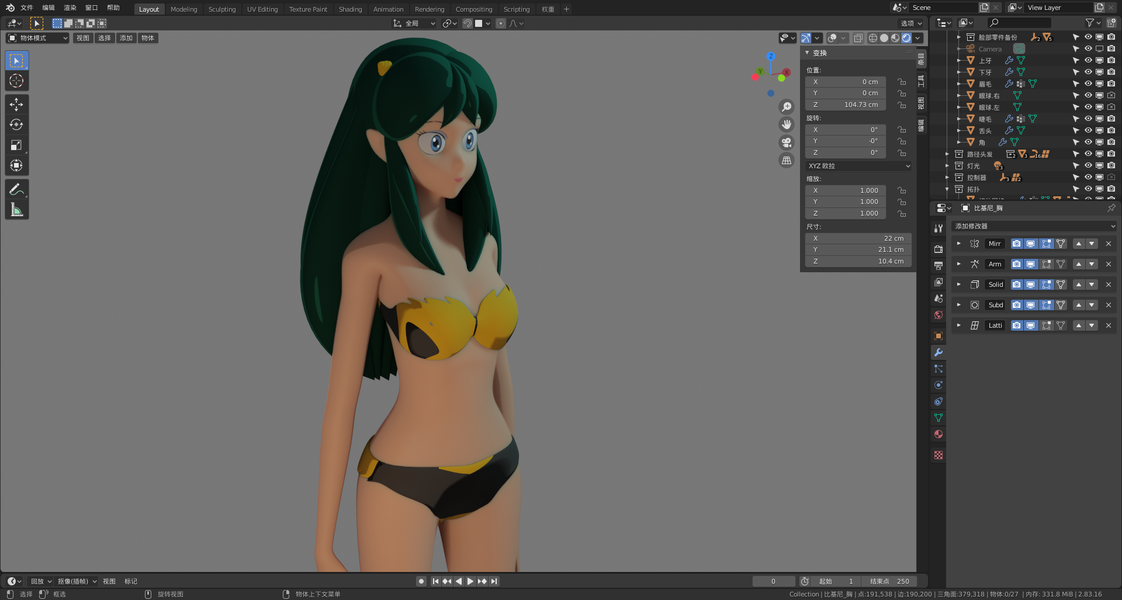Hide 眉毛 object in viewport
The width and height of the screenshot is (1122, 600).
pyautogui.click(x=1088, y=84)
